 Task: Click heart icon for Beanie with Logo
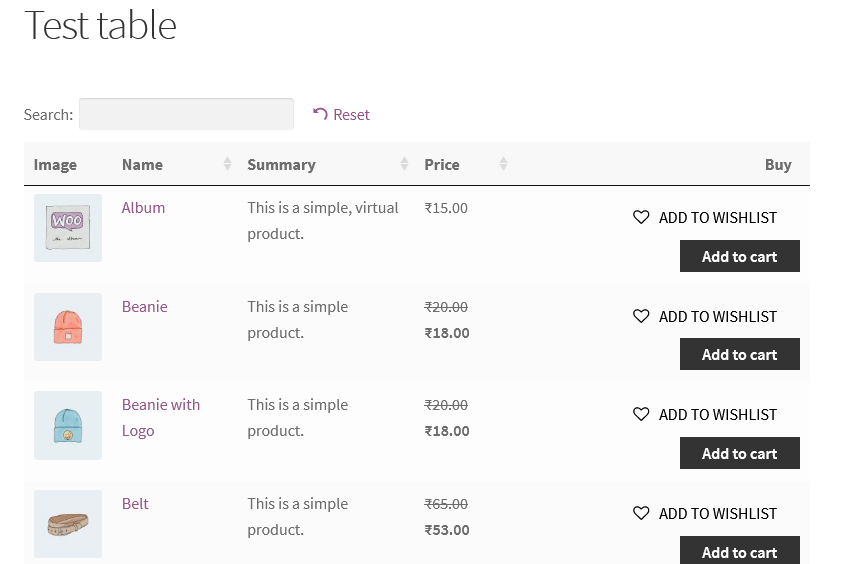[x=641, y=414]
